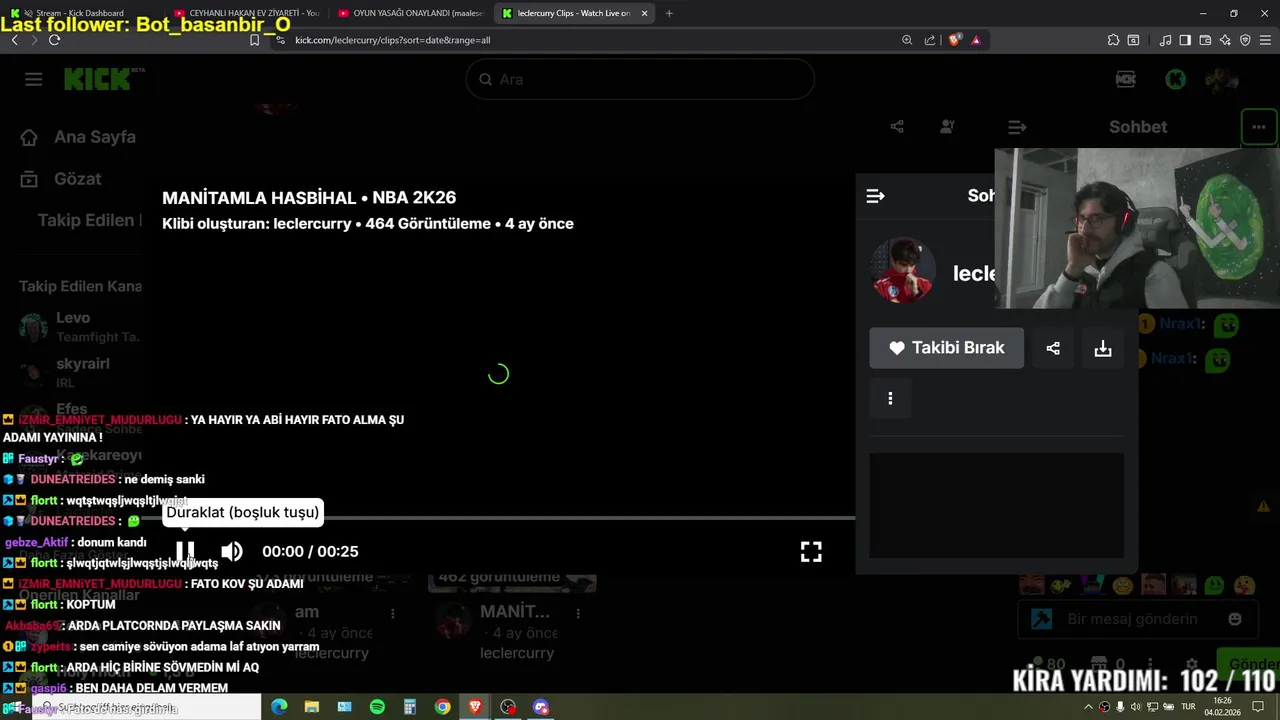The height and width of the screenshot is (720, 1280).
Task: Launch Microsoft Edge from taskbar
Action: pos(279,707)
